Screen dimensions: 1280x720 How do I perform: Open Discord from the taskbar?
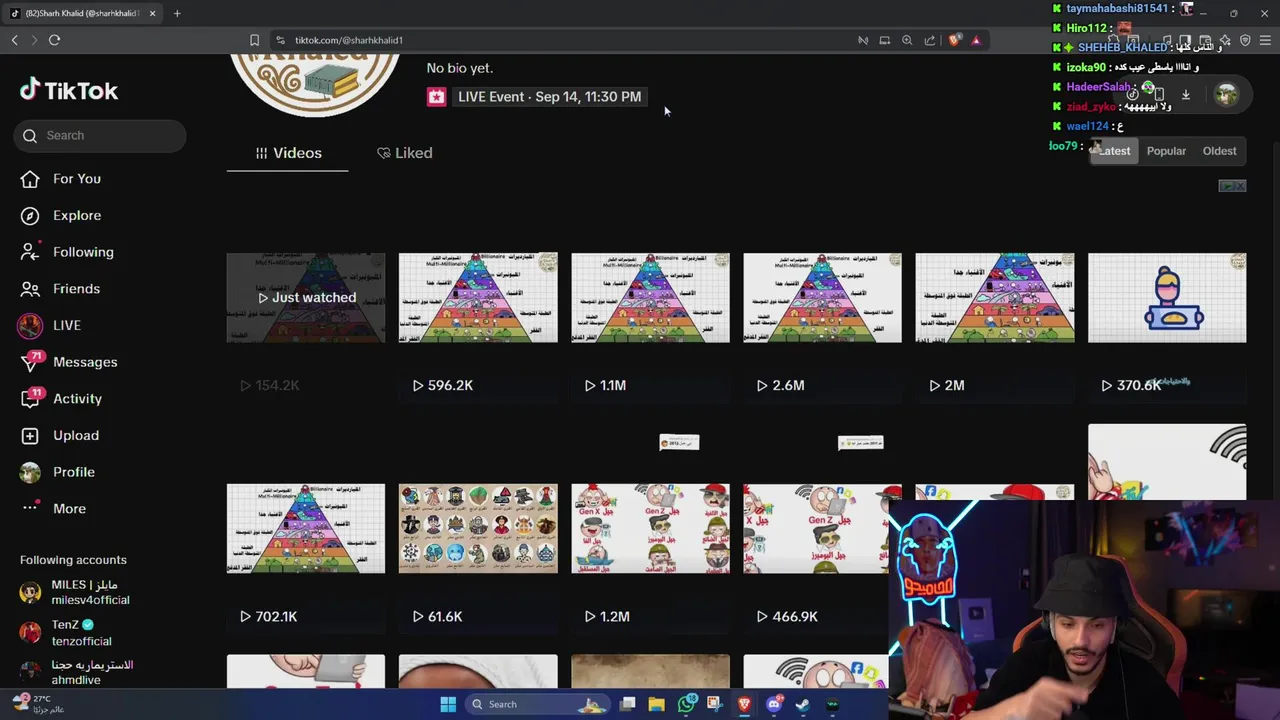(774, 704)
